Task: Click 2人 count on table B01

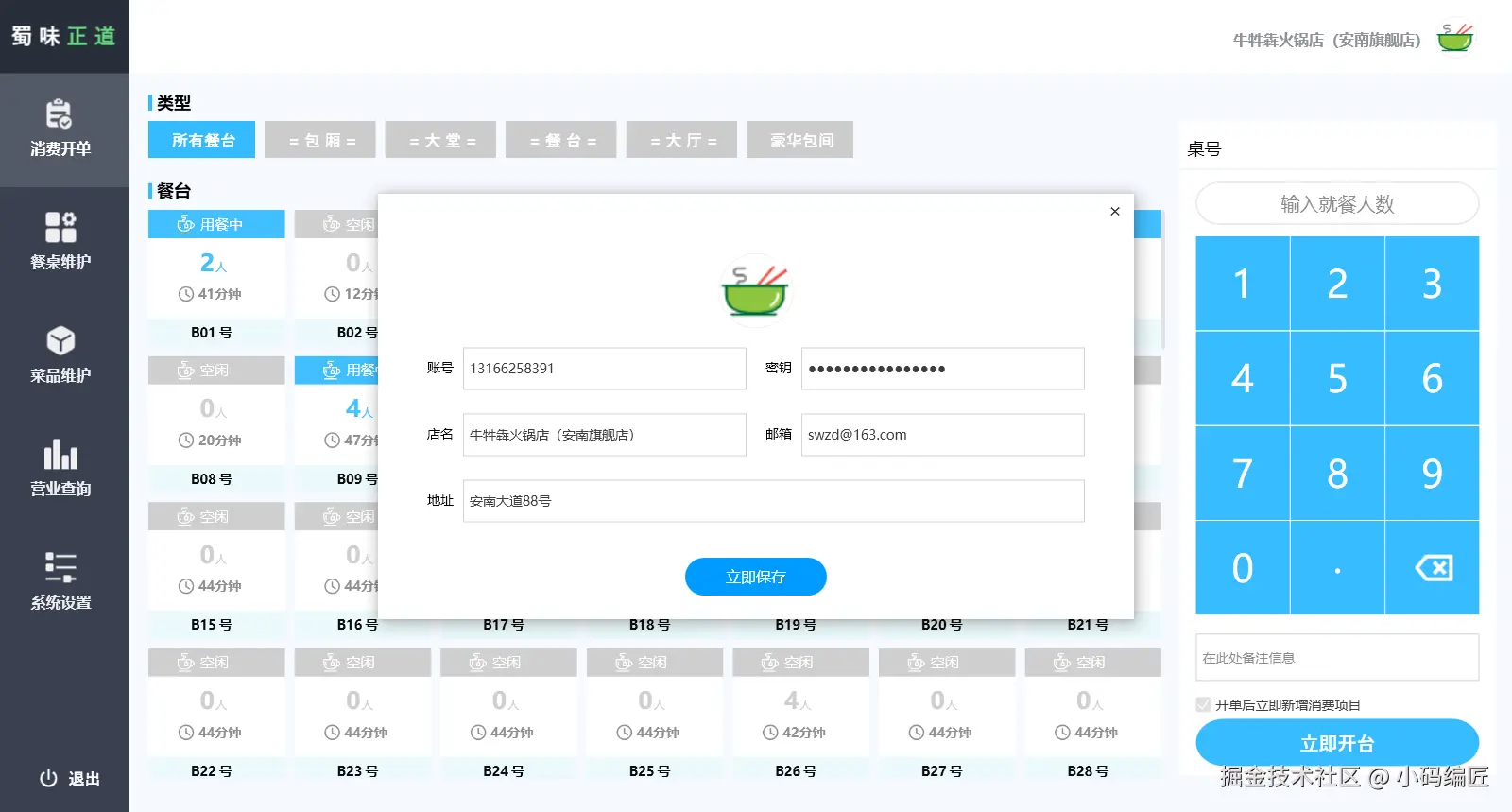Action: [x=214, y=263]
